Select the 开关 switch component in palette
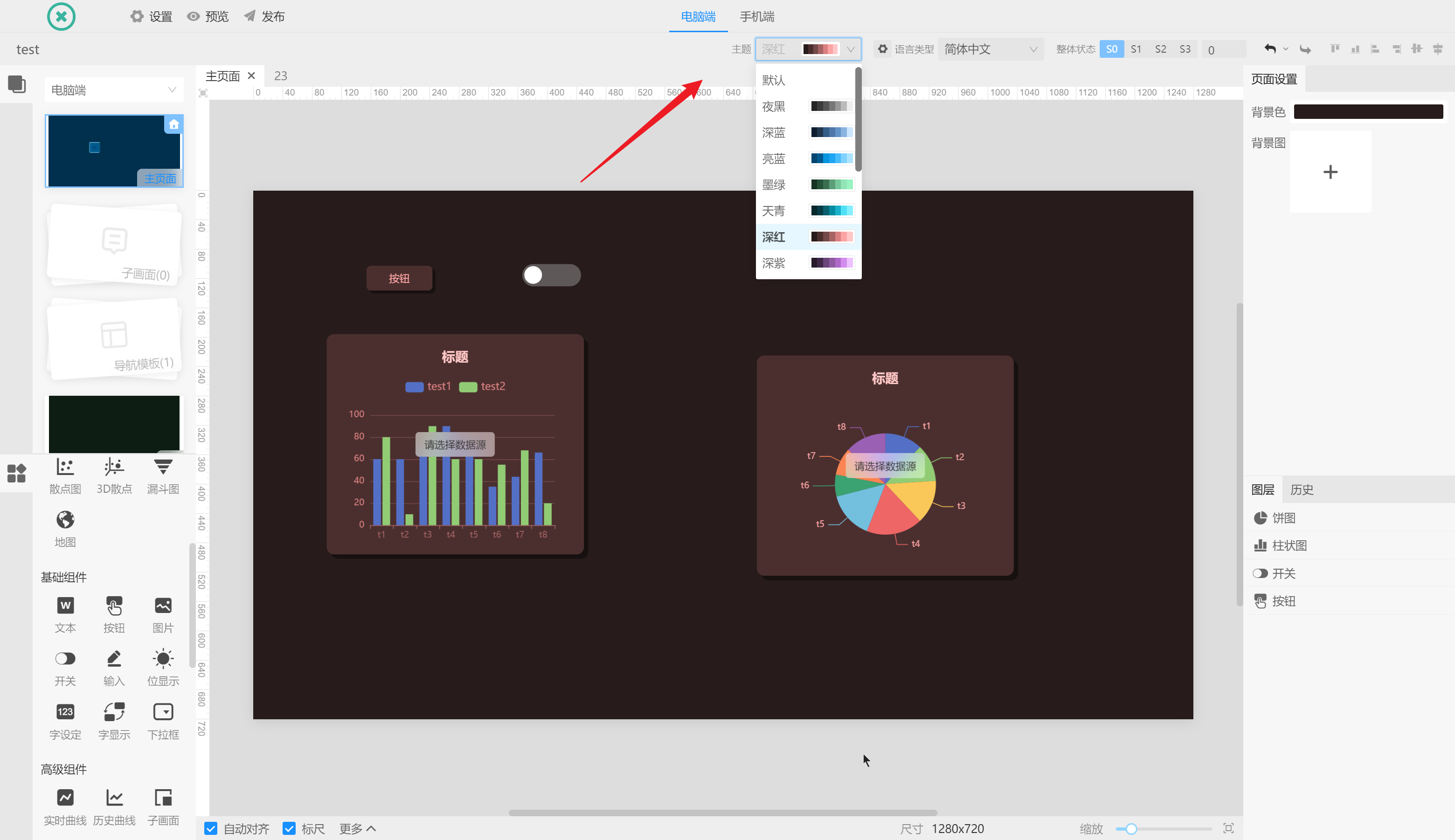 pyautogui.click(x=65, y=668)
